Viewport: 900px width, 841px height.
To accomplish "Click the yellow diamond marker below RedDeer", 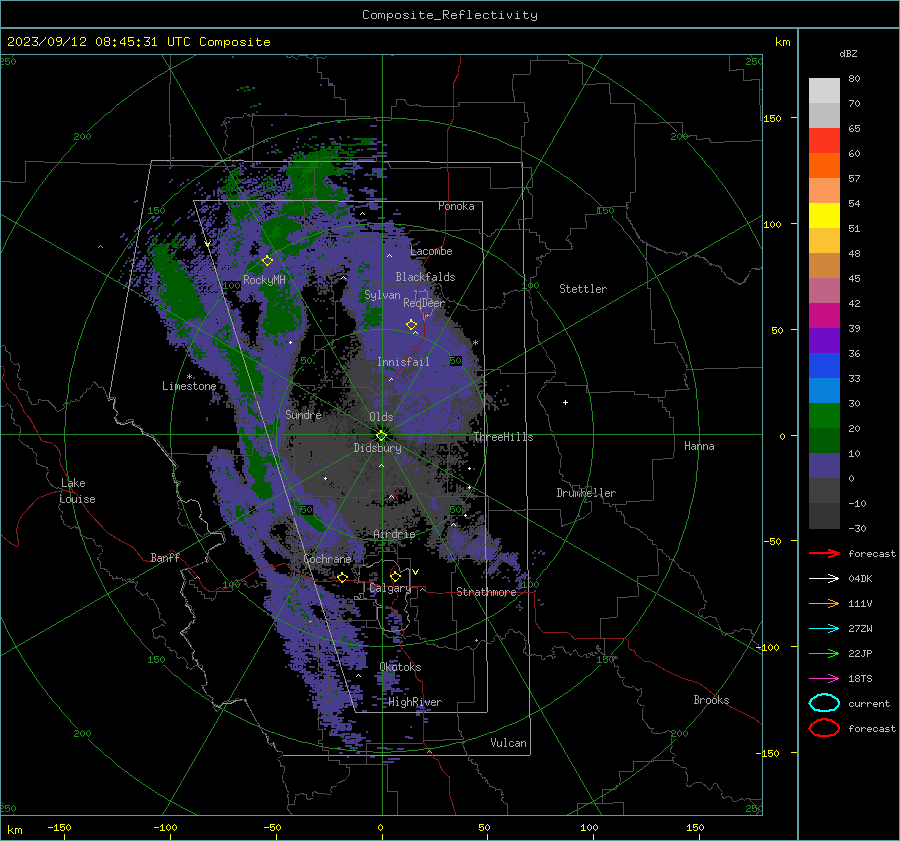I will point(412,325).
